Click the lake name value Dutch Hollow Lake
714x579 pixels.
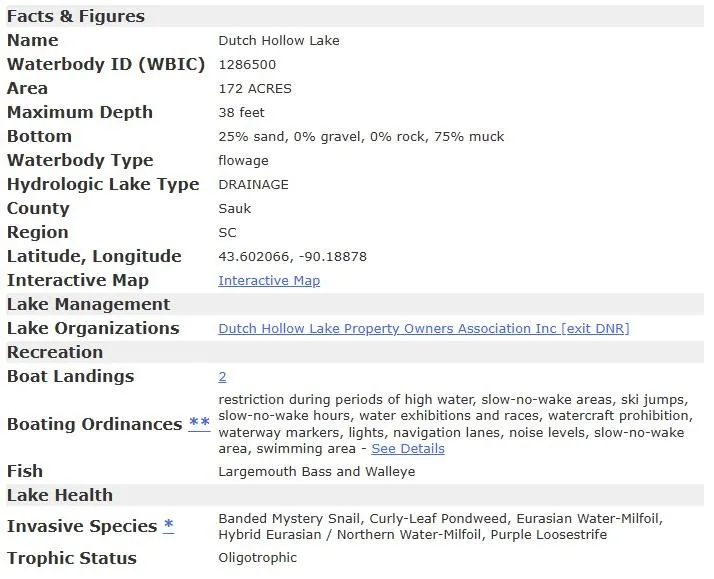pyautogui.click(x=279, y=41)
